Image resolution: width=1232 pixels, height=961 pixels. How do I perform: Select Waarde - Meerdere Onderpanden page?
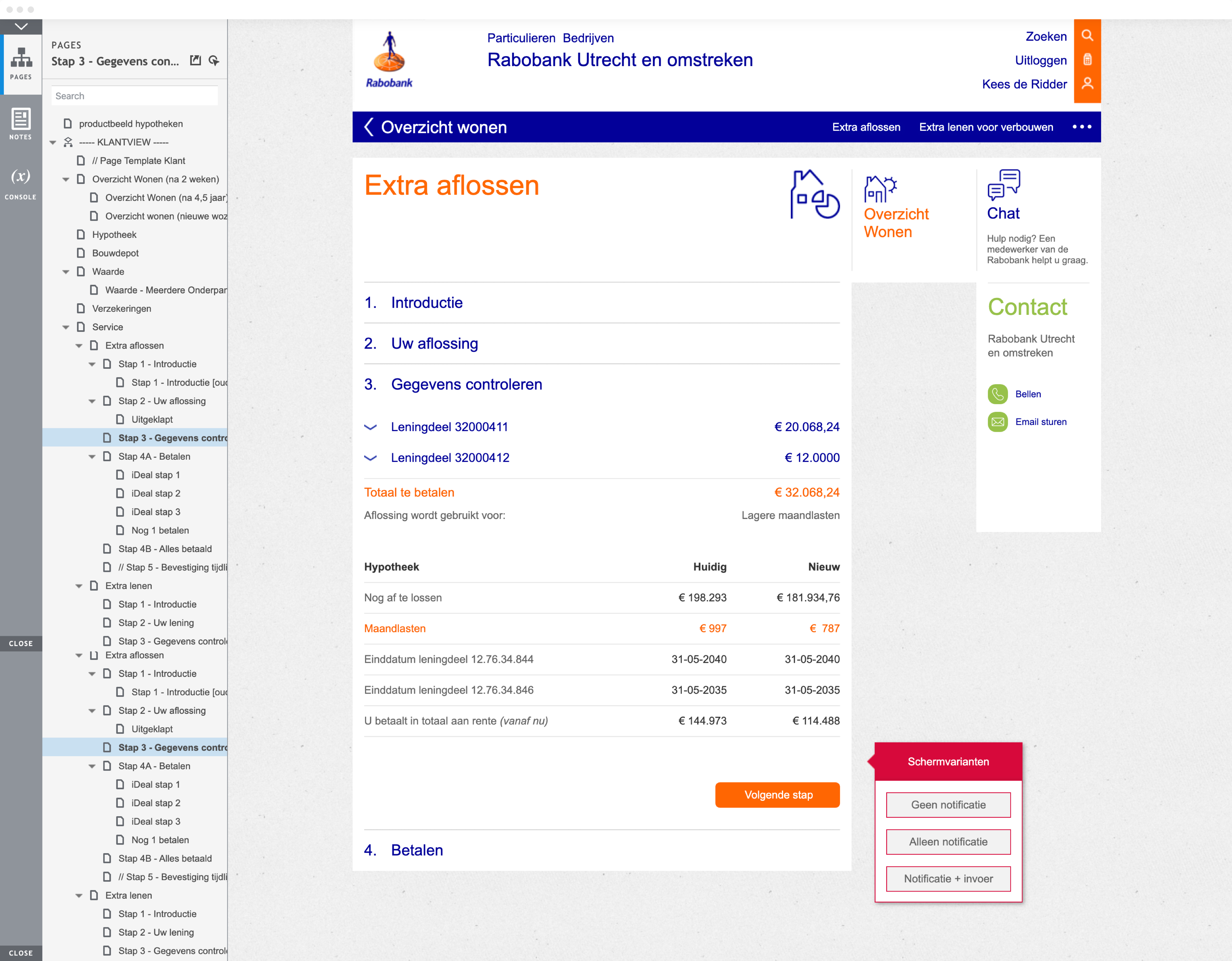point(166,290)
